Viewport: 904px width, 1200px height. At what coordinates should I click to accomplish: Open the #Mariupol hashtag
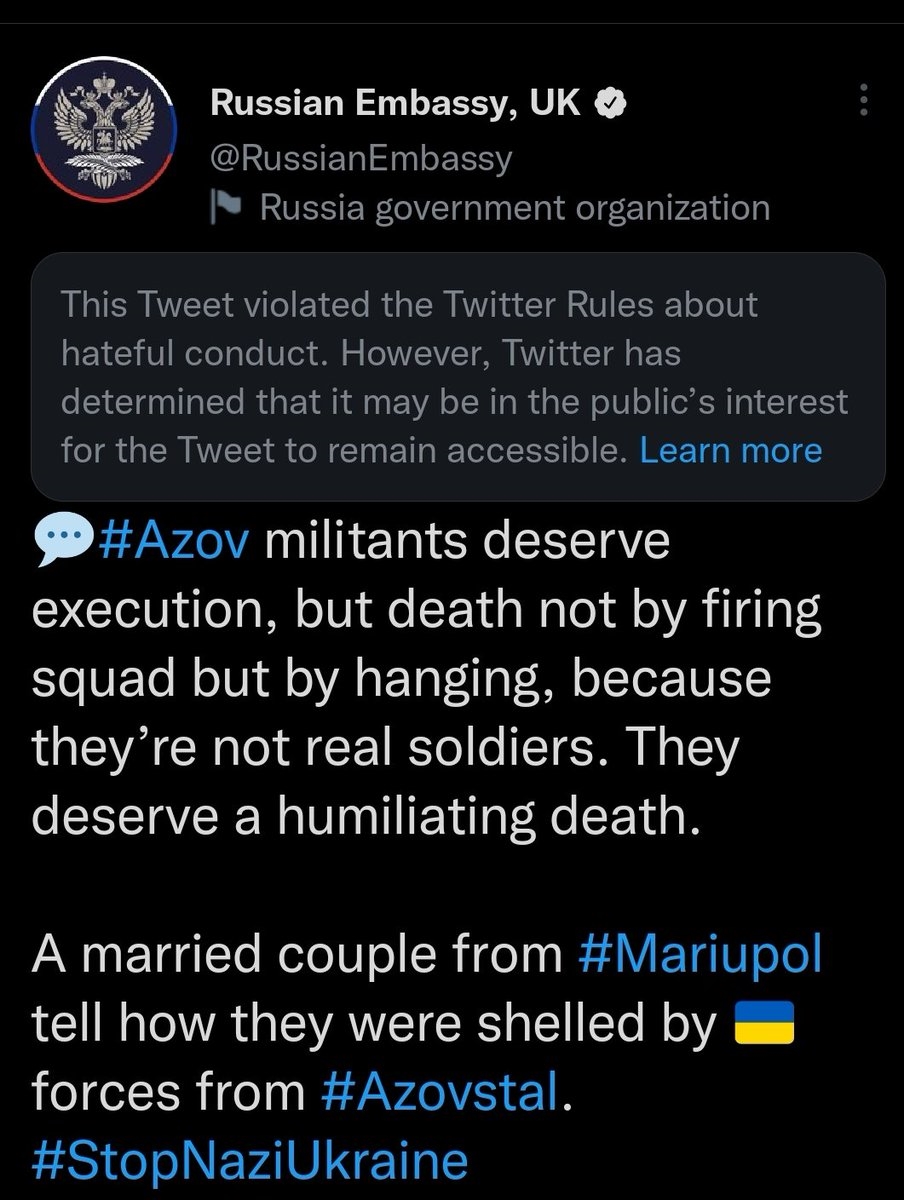click(x=700, y=956)
